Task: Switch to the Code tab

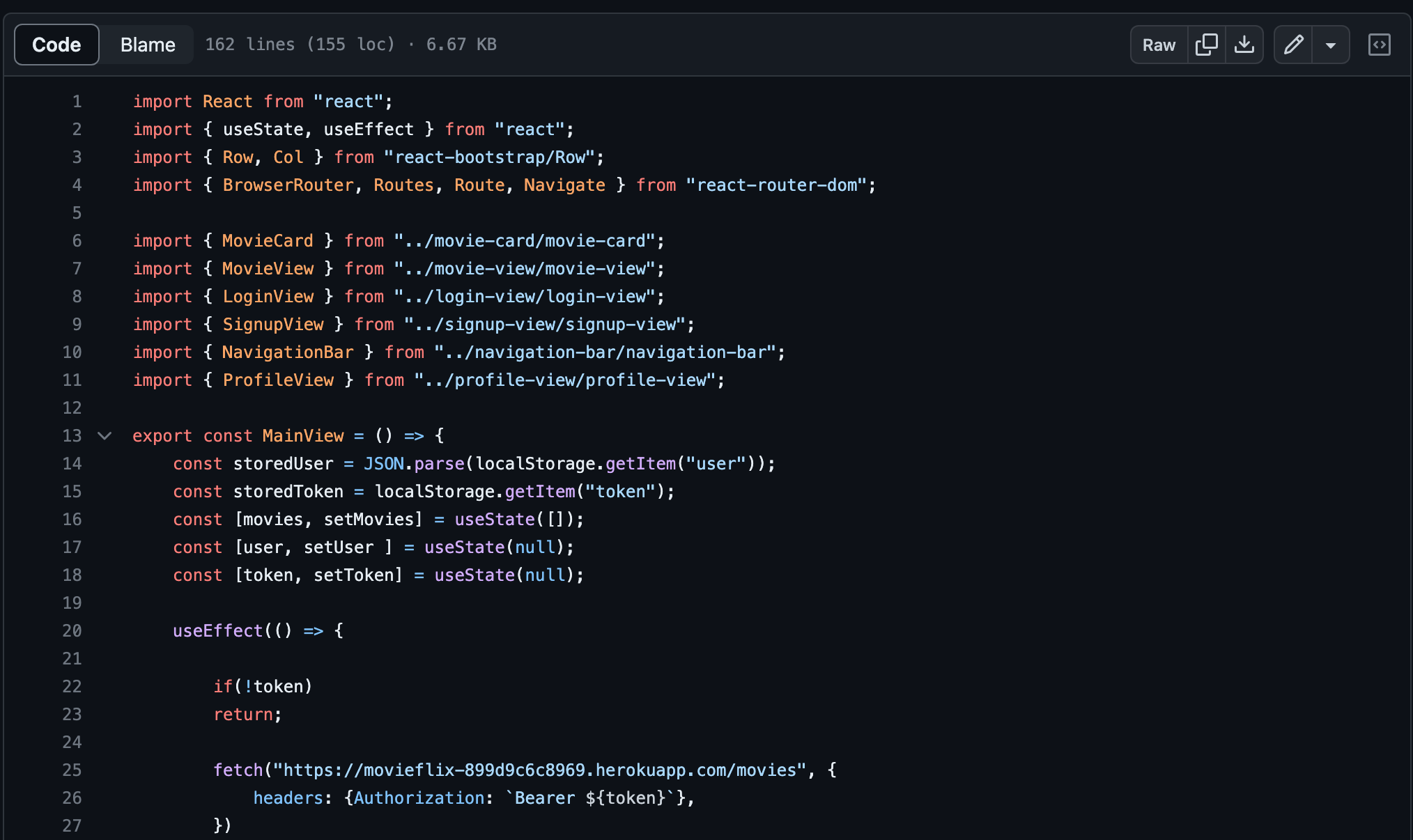Action: coord(56,45)
